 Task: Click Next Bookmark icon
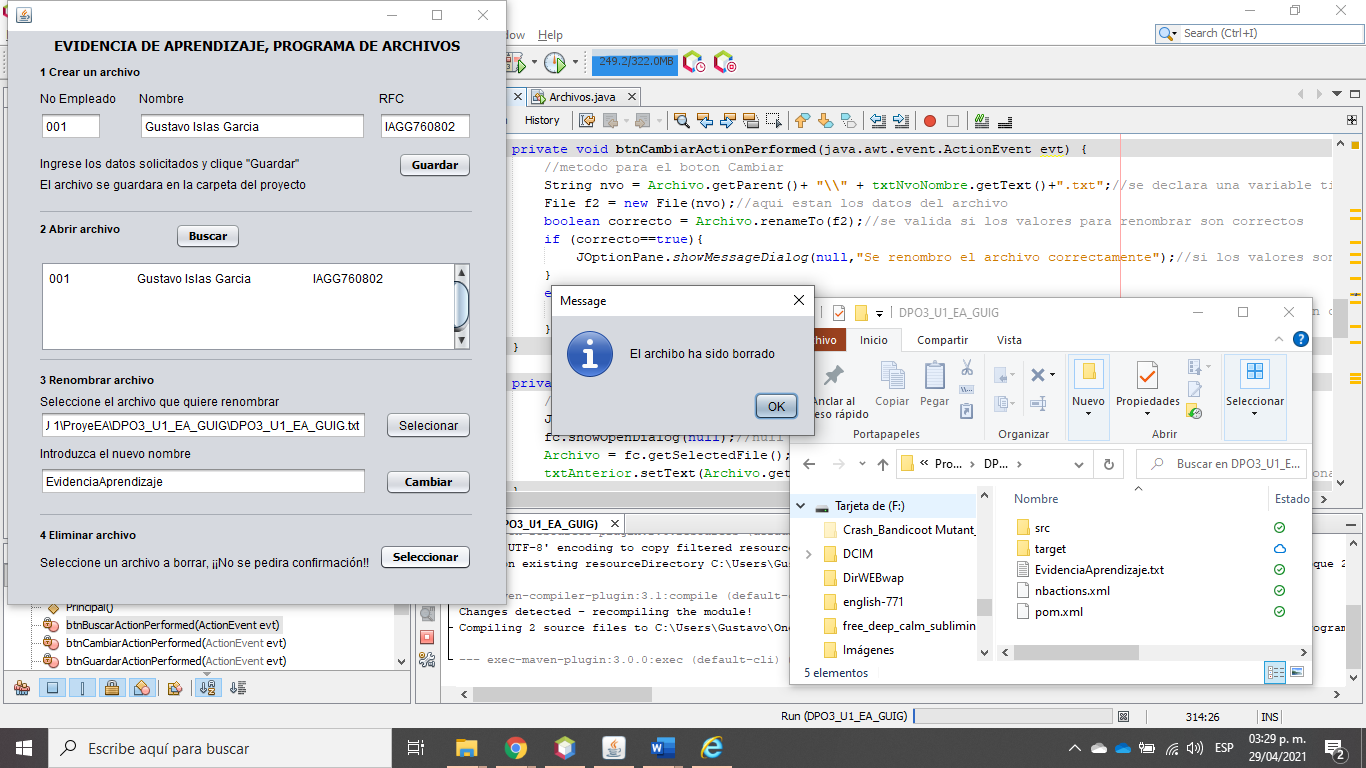pos(825,121)
